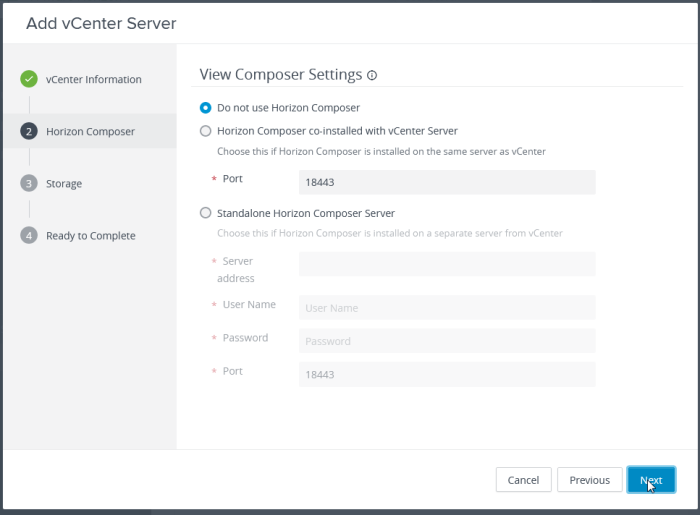Open Storage step in wizard sidebar

click(64, 184)
